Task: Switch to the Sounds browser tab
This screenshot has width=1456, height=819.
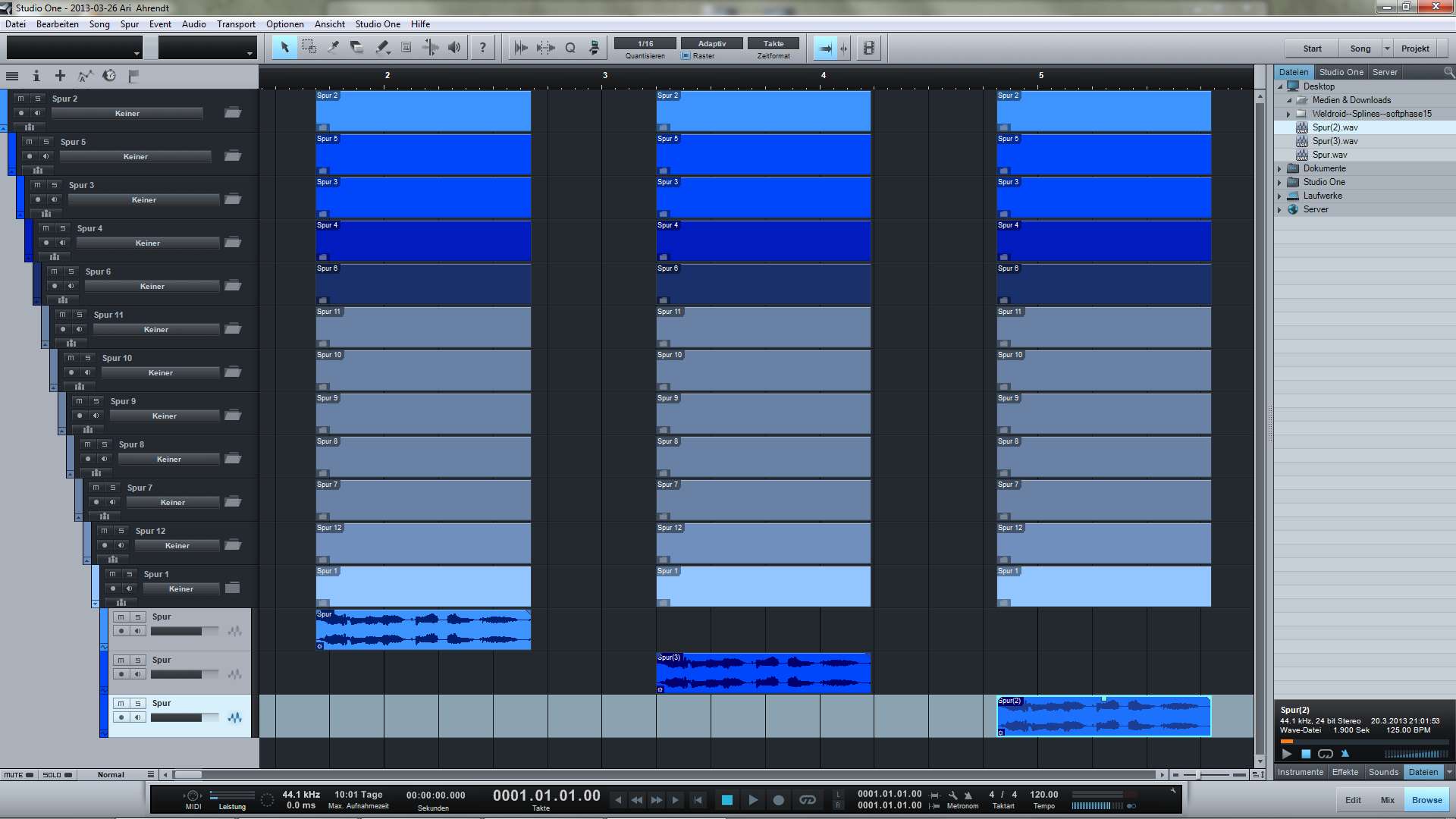Action: (x=1383, y=772)
